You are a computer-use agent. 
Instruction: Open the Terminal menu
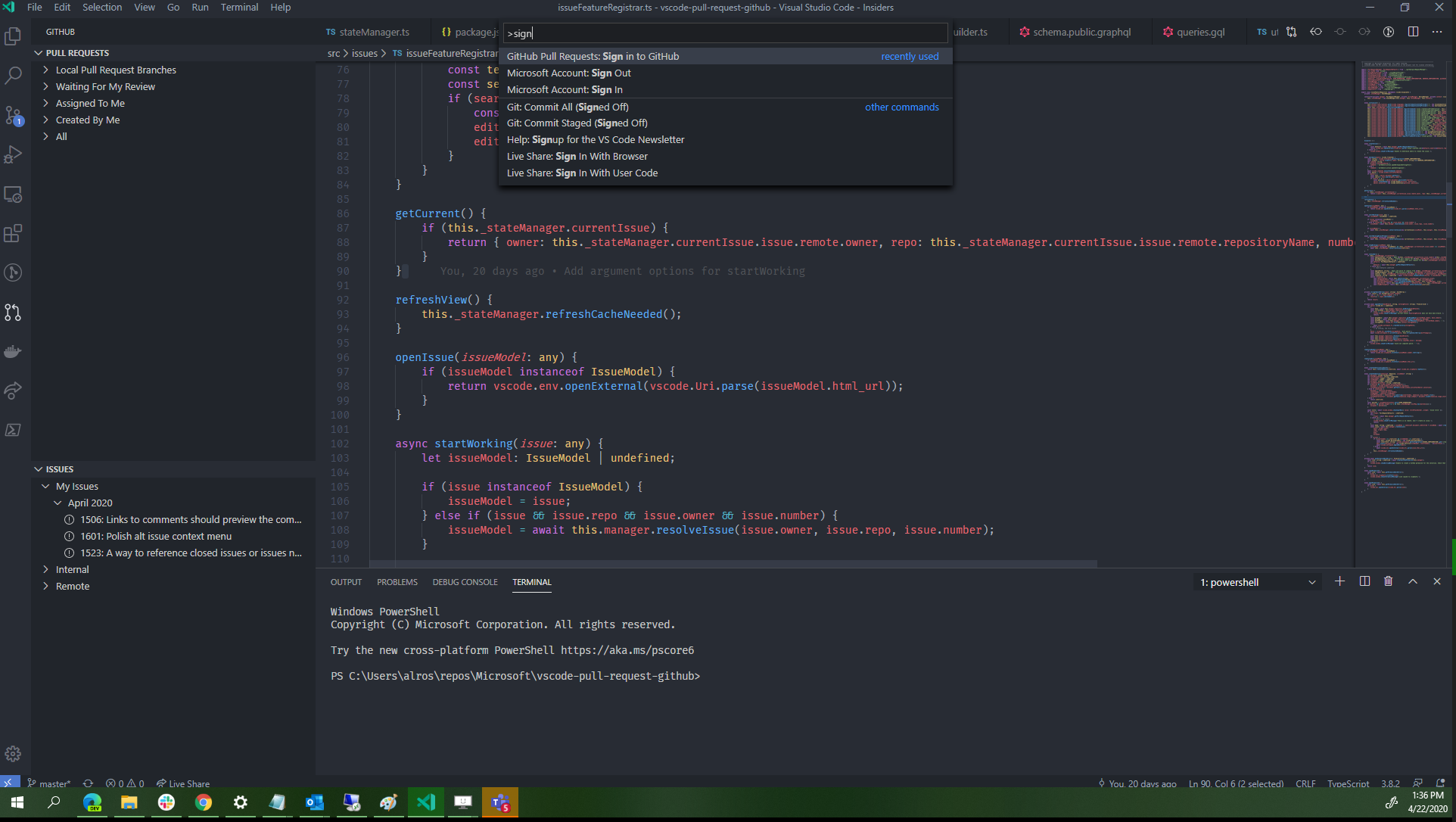[239, 7]
